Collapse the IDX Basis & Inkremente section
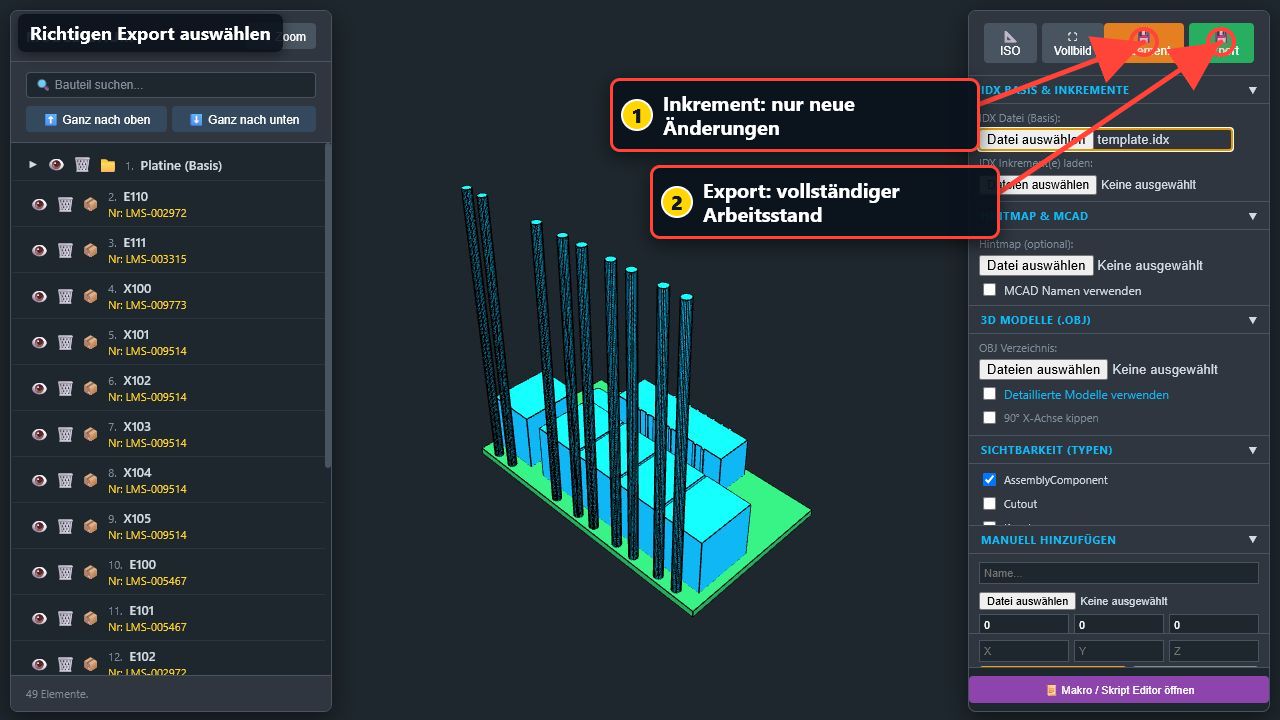The image size is (1280, 720). pos(1253,90)
